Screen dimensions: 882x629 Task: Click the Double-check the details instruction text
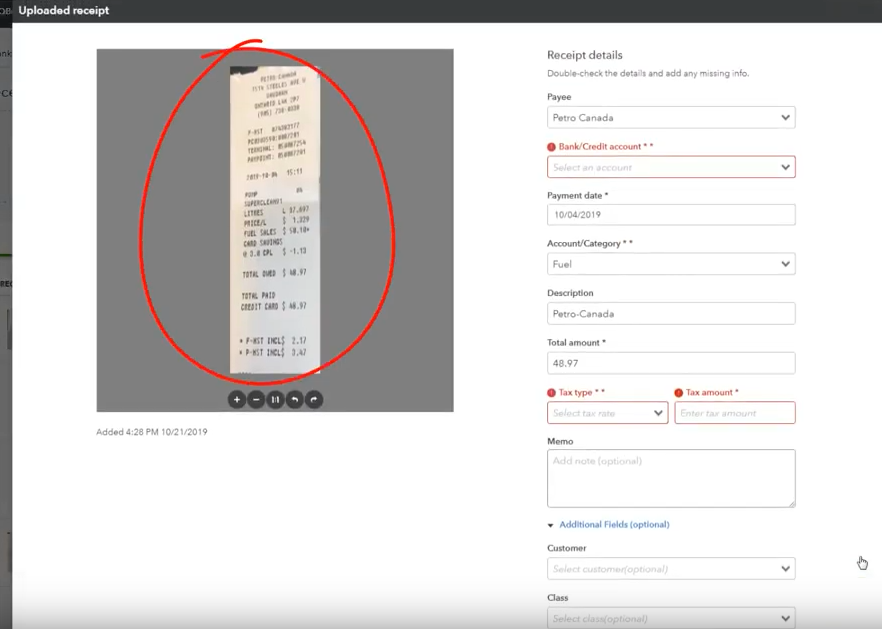(x=648, y=73)
